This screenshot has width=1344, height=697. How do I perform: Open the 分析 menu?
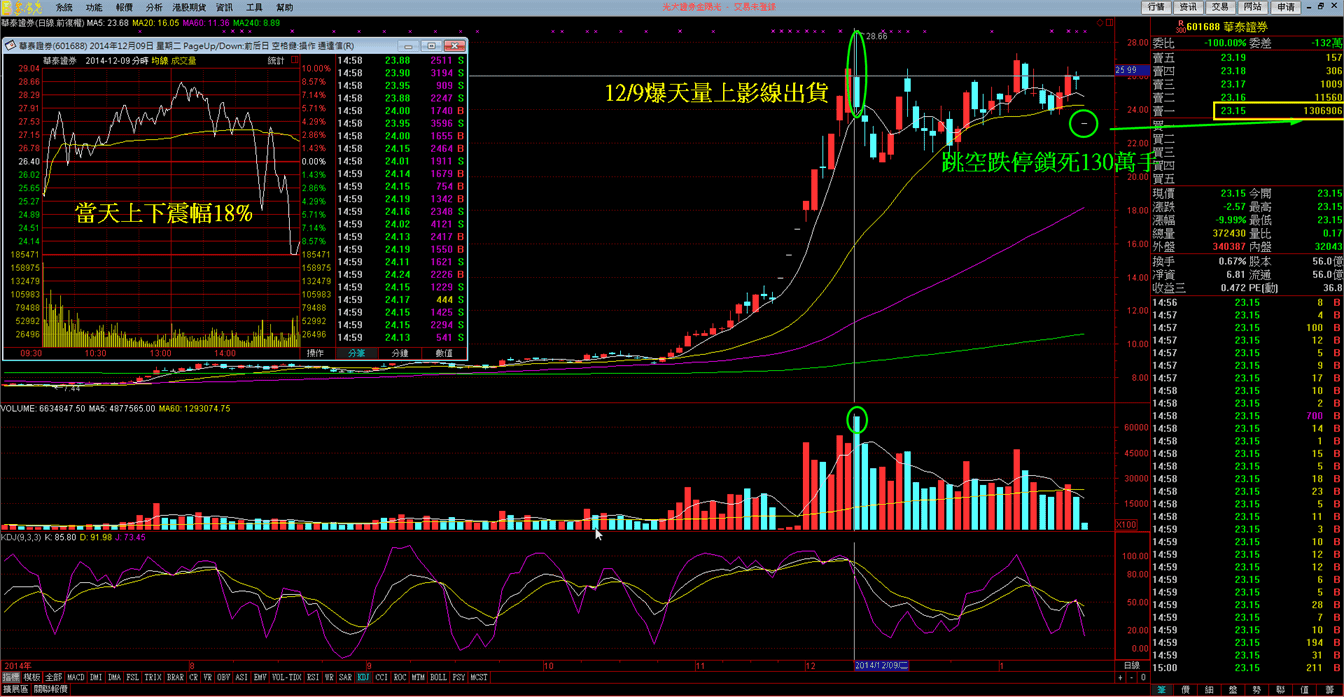tap(154, 7)
